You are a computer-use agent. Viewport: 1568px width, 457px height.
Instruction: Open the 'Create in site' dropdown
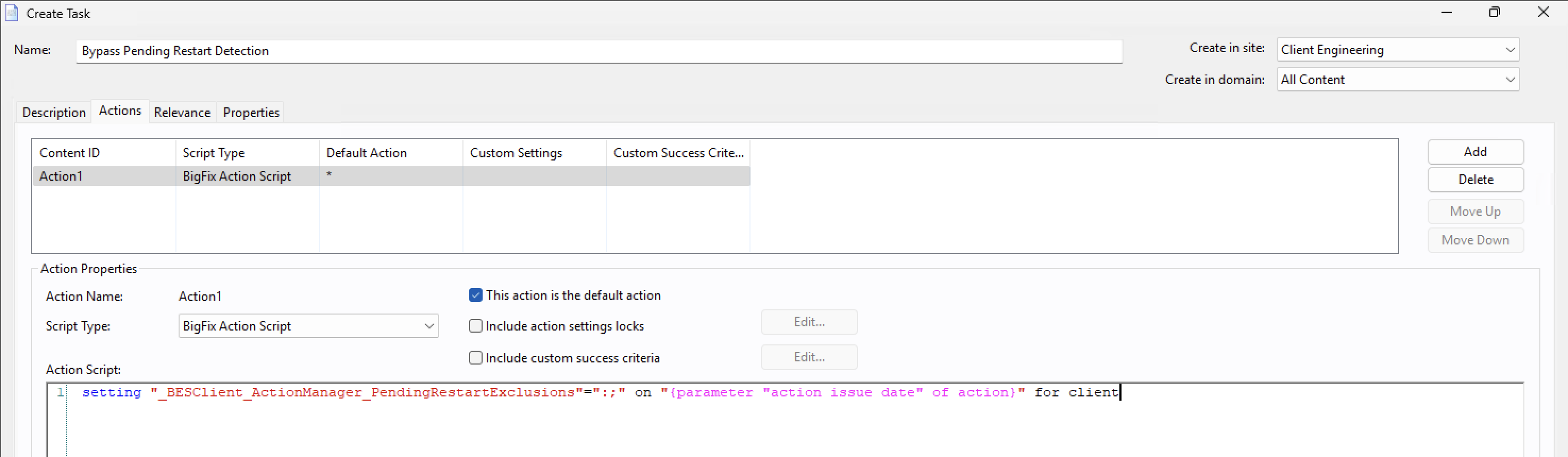click(1397, 50)
